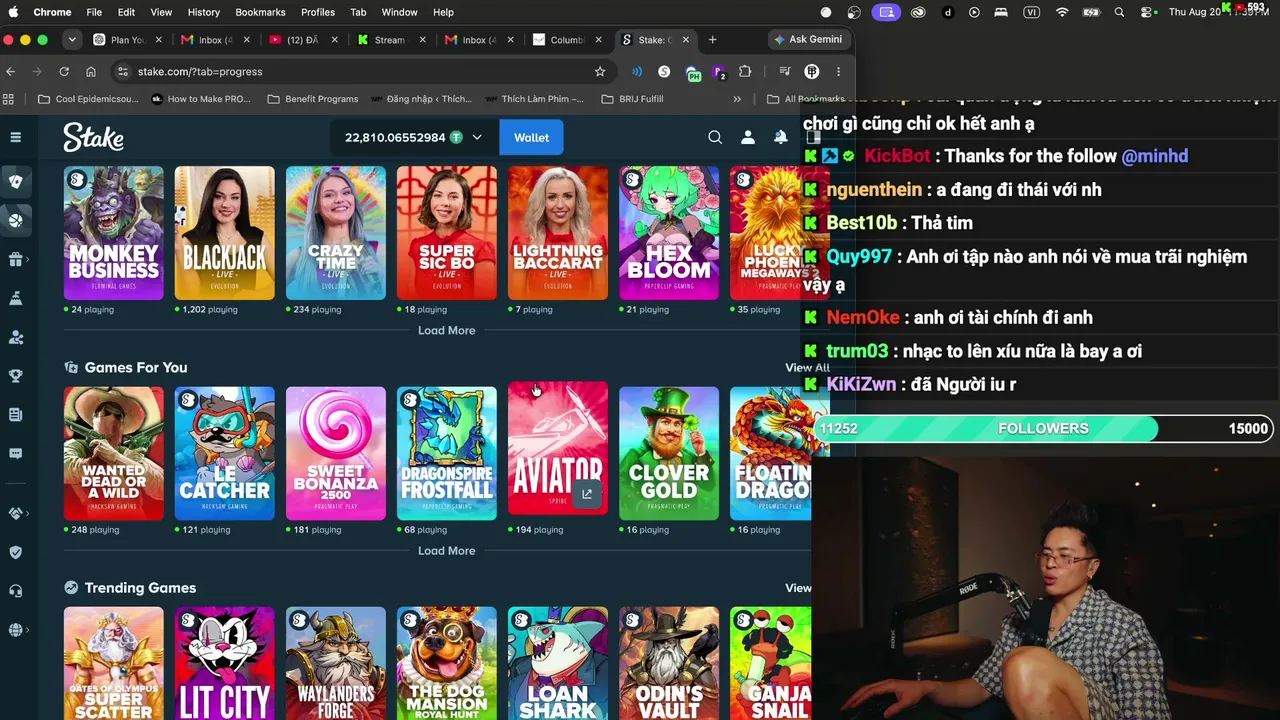Go back to the previous page
Viewport: 1280px width, 720px height.
(11, 72)
